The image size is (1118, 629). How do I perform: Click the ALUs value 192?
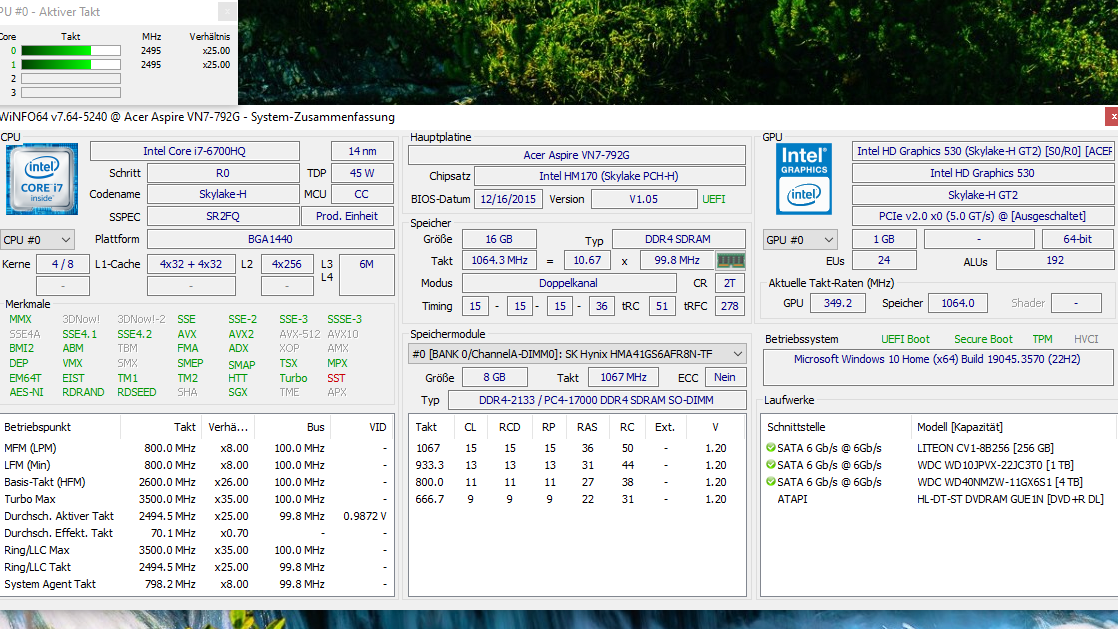click(1055, 261)
